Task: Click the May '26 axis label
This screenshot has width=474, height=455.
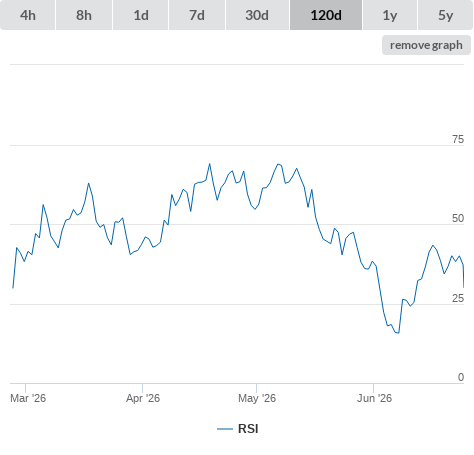Action: 257,398
